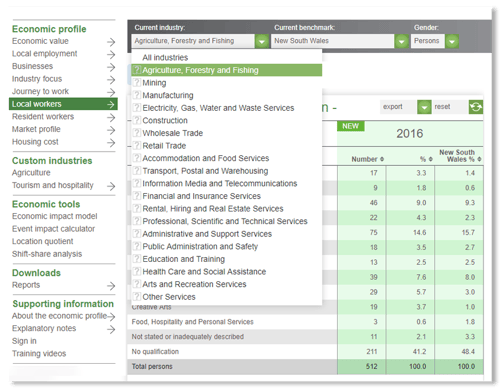
Task: Select Public Administration and Safety
Action: tap(200, 246)
